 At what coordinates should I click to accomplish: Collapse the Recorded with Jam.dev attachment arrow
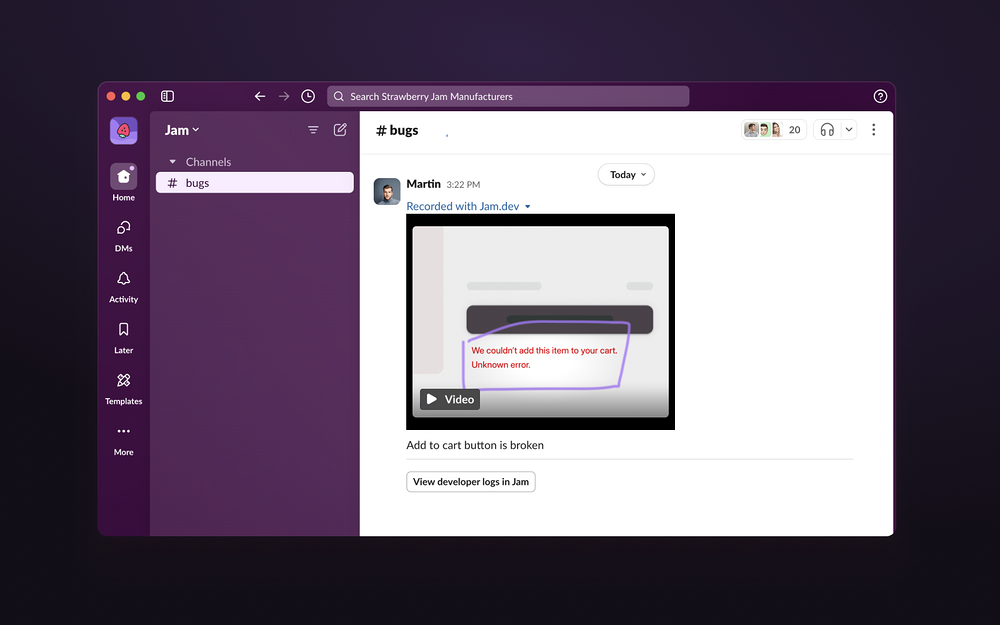tap(527, 207)
